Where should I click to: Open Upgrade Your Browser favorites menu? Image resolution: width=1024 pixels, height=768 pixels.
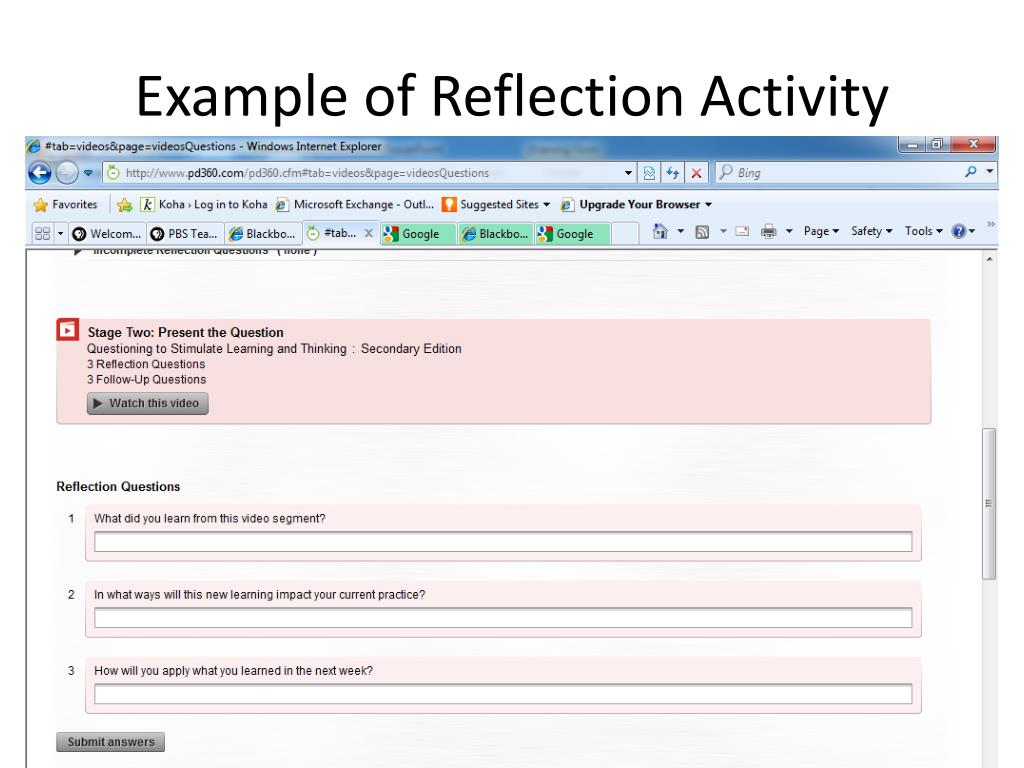pos(637,204)
